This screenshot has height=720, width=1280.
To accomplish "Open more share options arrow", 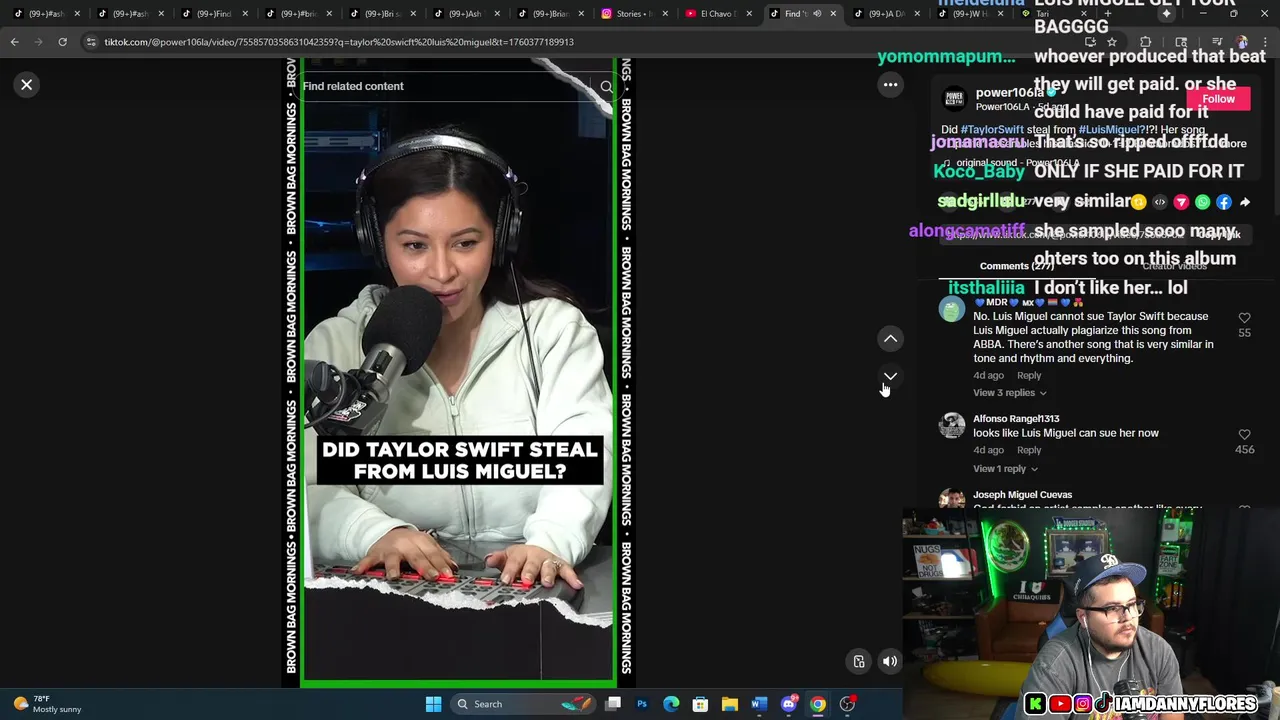I will (1245, 202).
